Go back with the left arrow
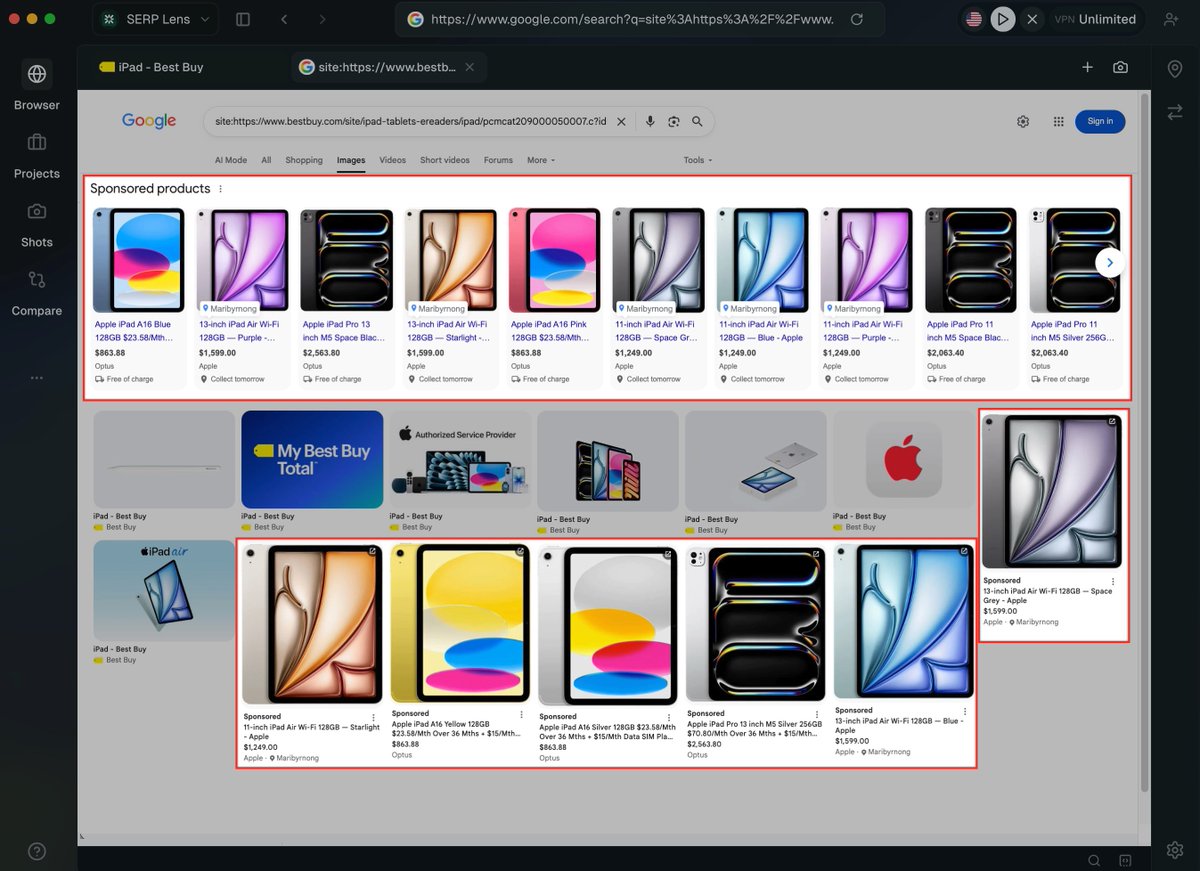This screenshot has height=871, width=1200. (x=285, y=19)
